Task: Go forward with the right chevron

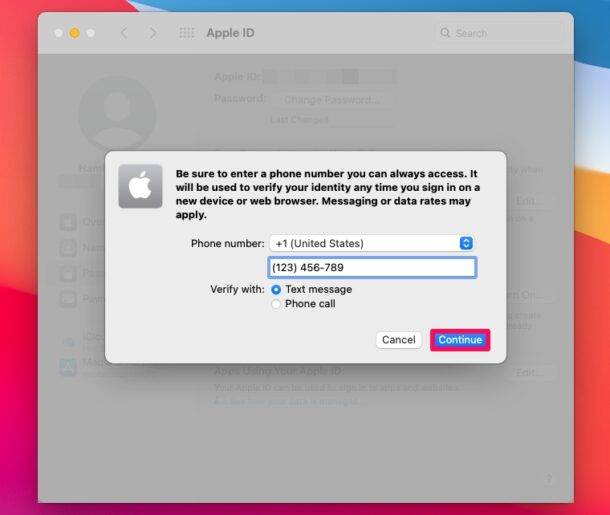Action: (x=153, y=33)
